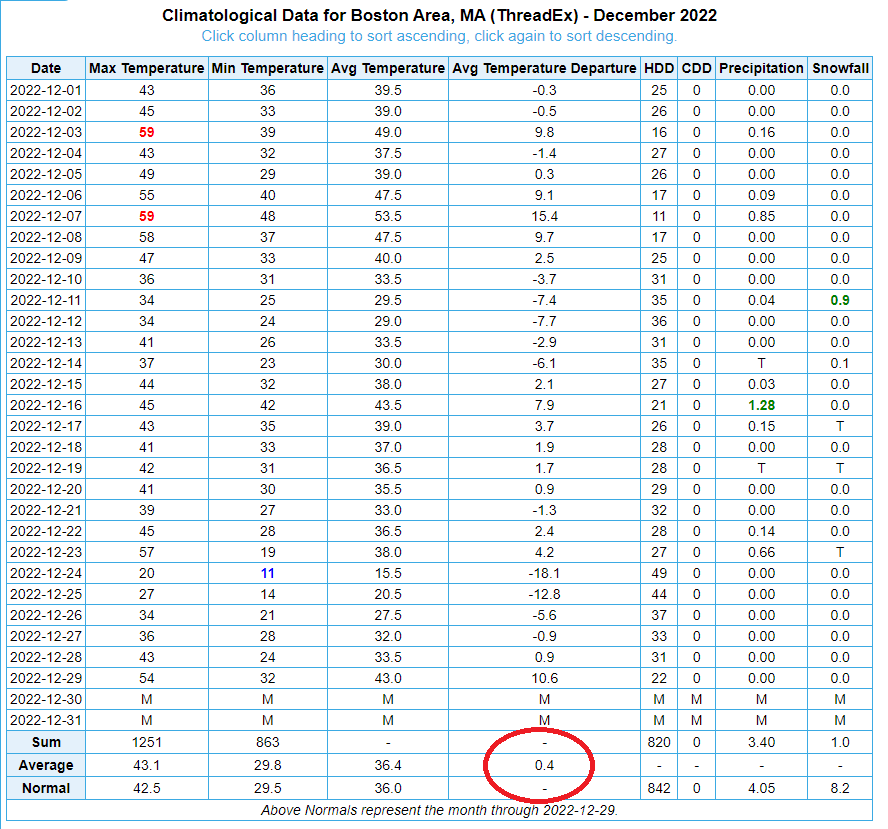Click the Average row label

[46, 766]
